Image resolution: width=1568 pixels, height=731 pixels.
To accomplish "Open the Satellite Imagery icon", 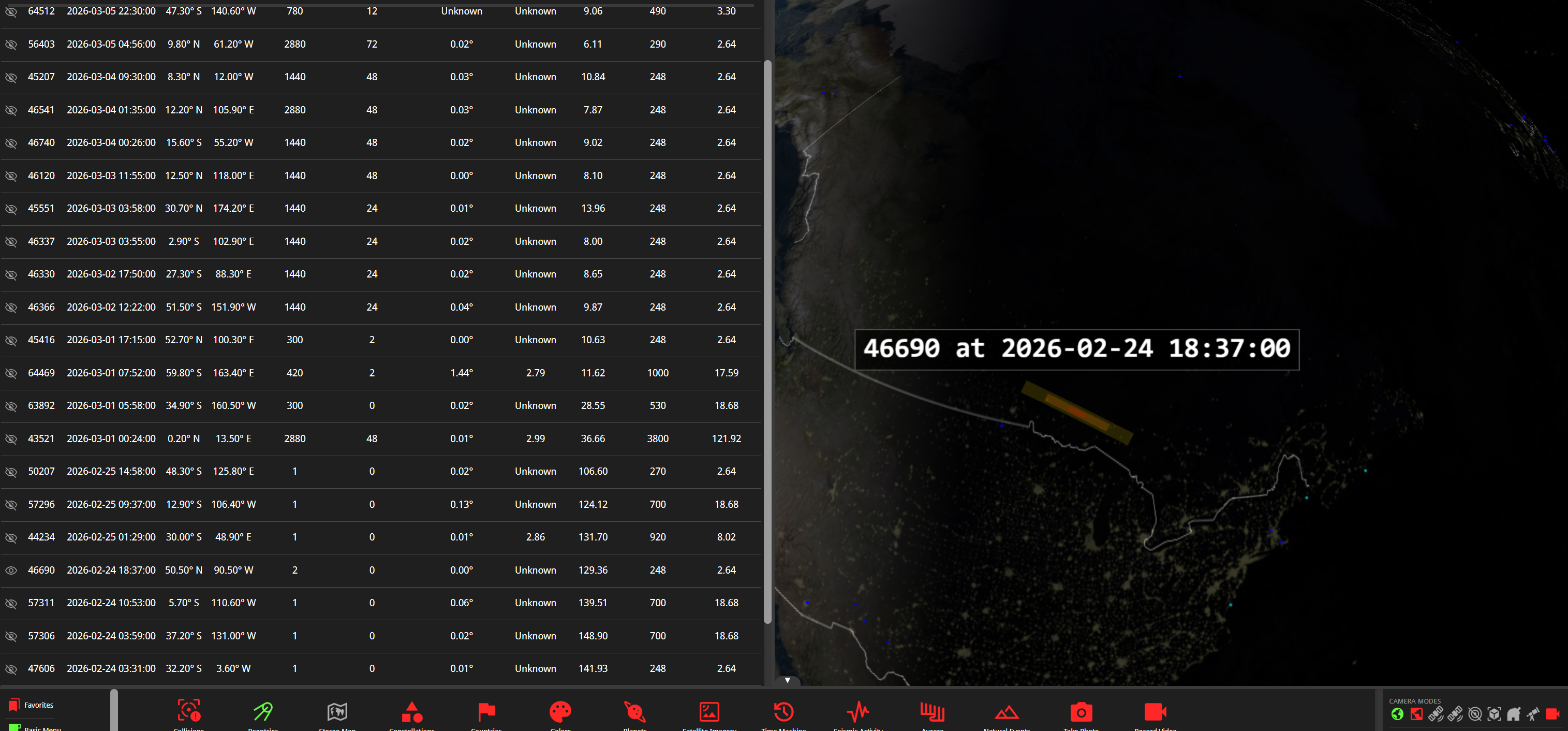I will pos(709,711).
